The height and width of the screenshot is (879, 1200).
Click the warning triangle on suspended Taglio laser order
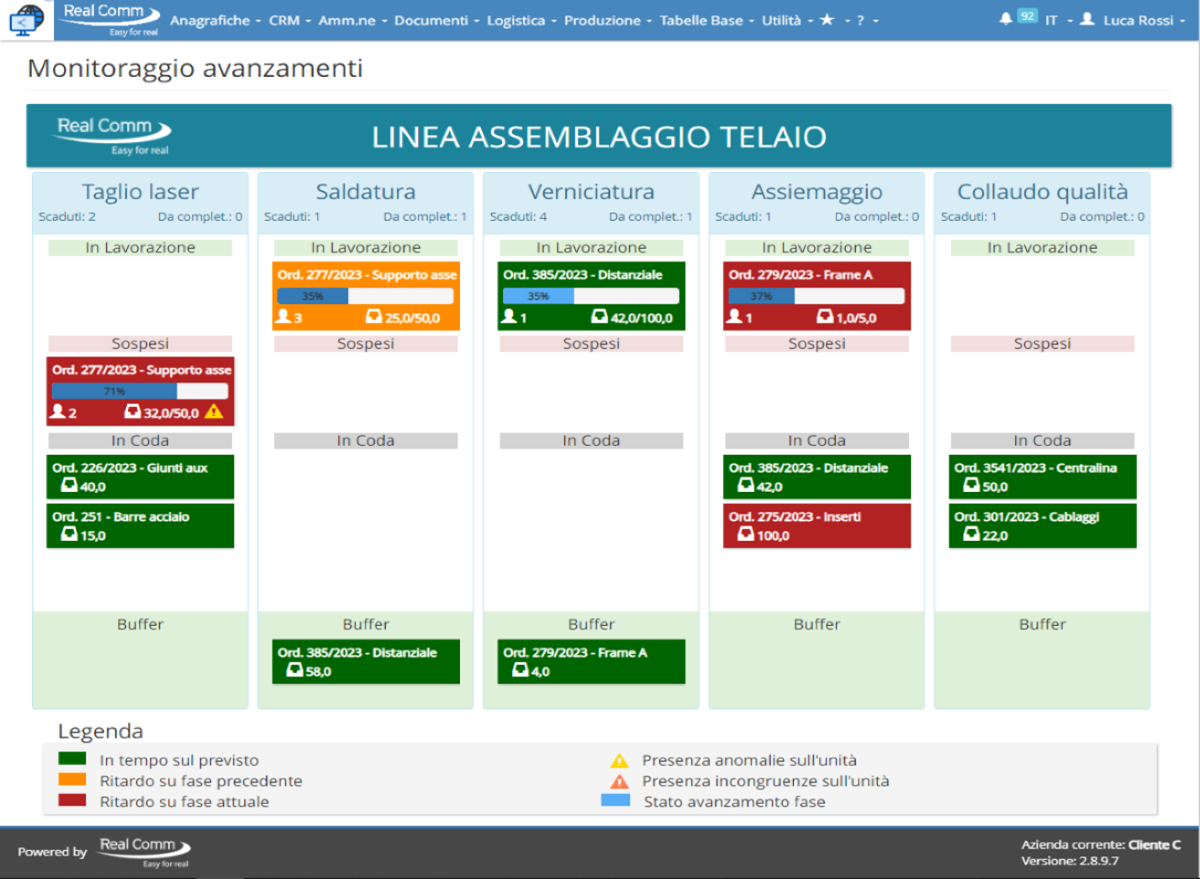[213, 411]
